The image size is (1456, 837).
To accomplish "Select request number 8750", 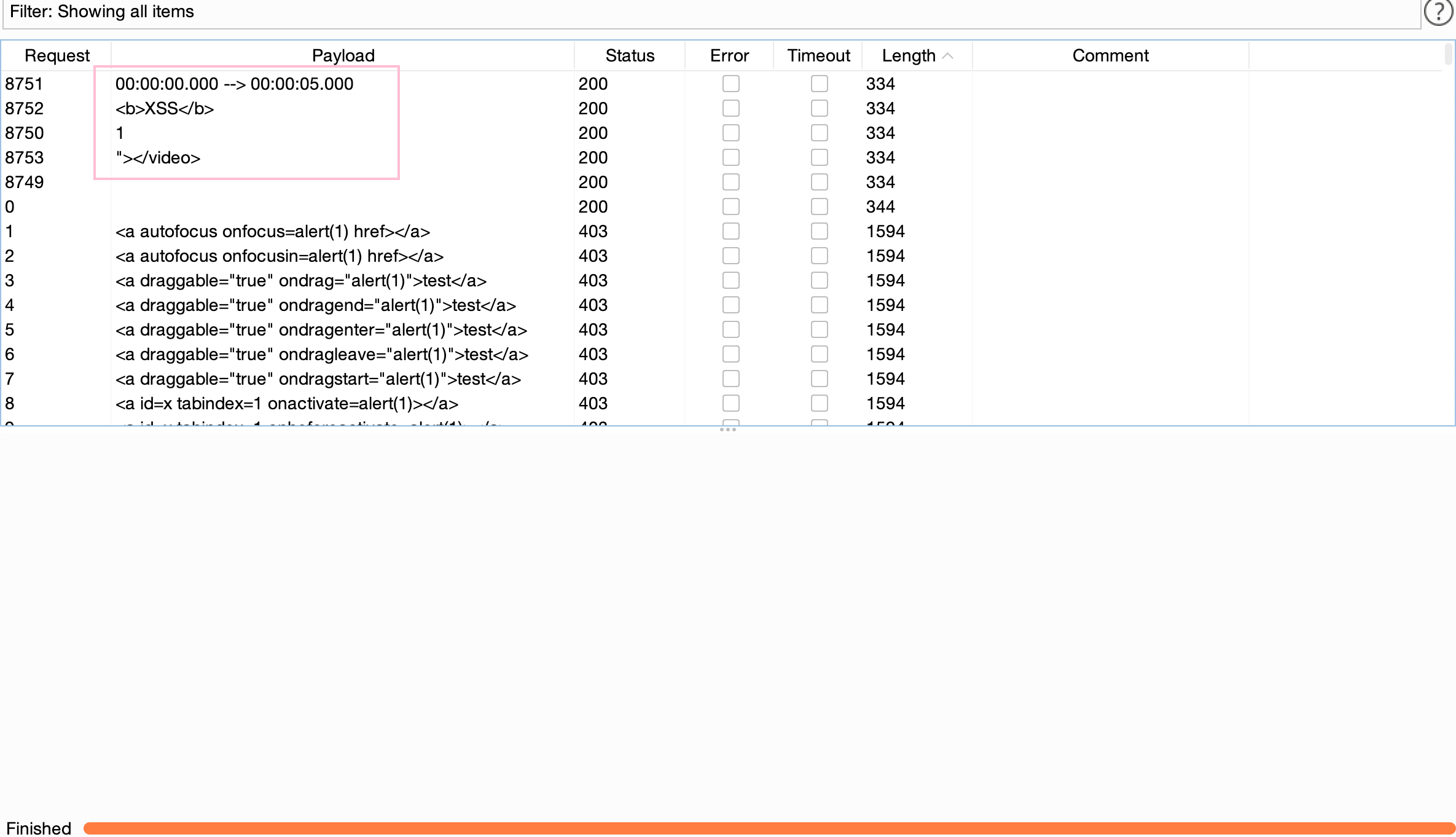I will [25, 133].
